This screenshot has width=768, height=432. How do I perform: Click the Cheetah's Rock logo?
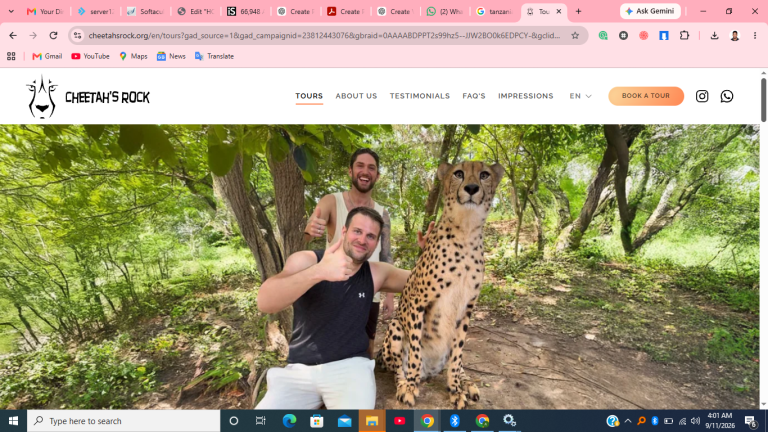coord(88,96)
